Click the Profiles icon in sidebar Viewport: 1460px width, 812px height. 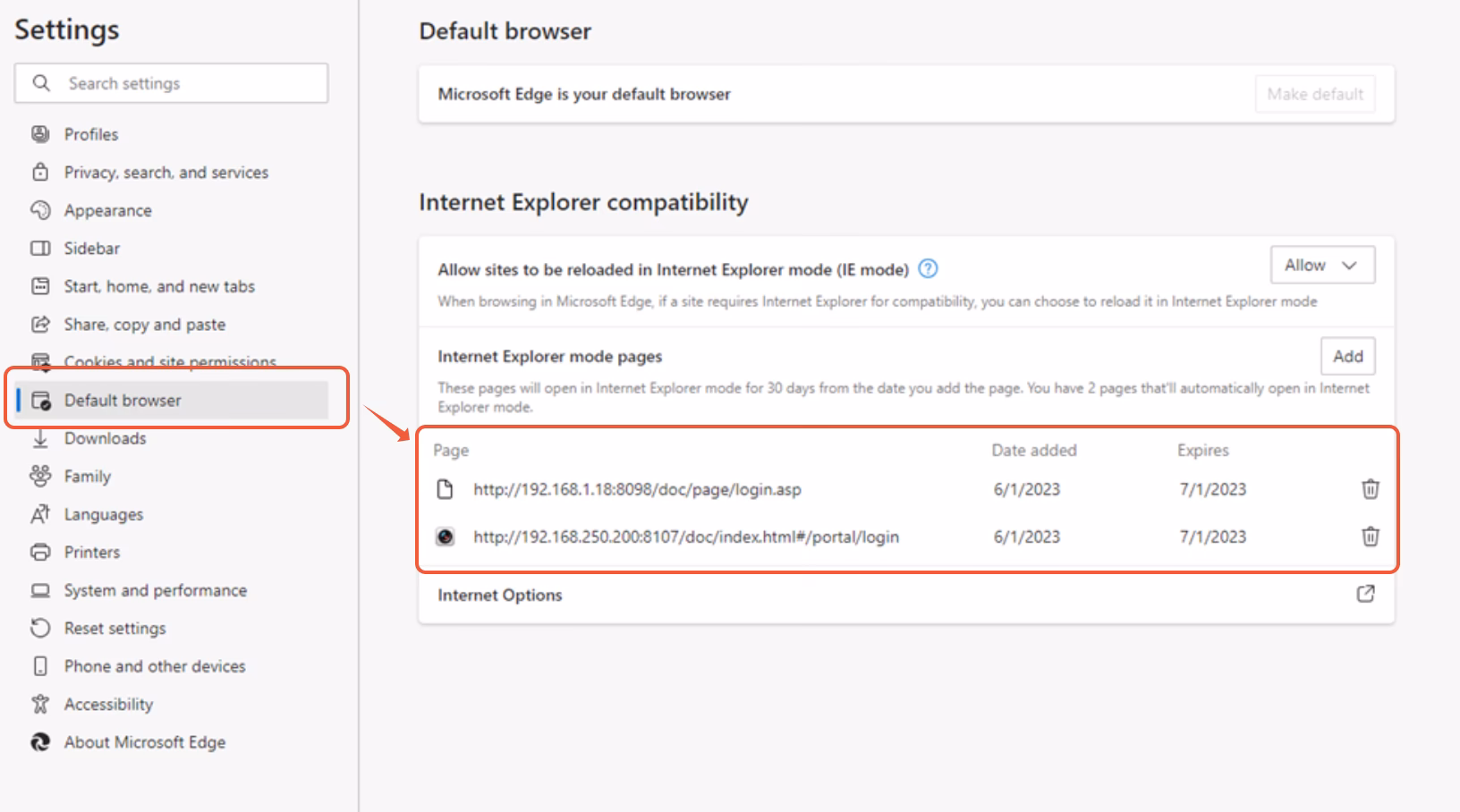pyautogui.click(x=40, y=134)
